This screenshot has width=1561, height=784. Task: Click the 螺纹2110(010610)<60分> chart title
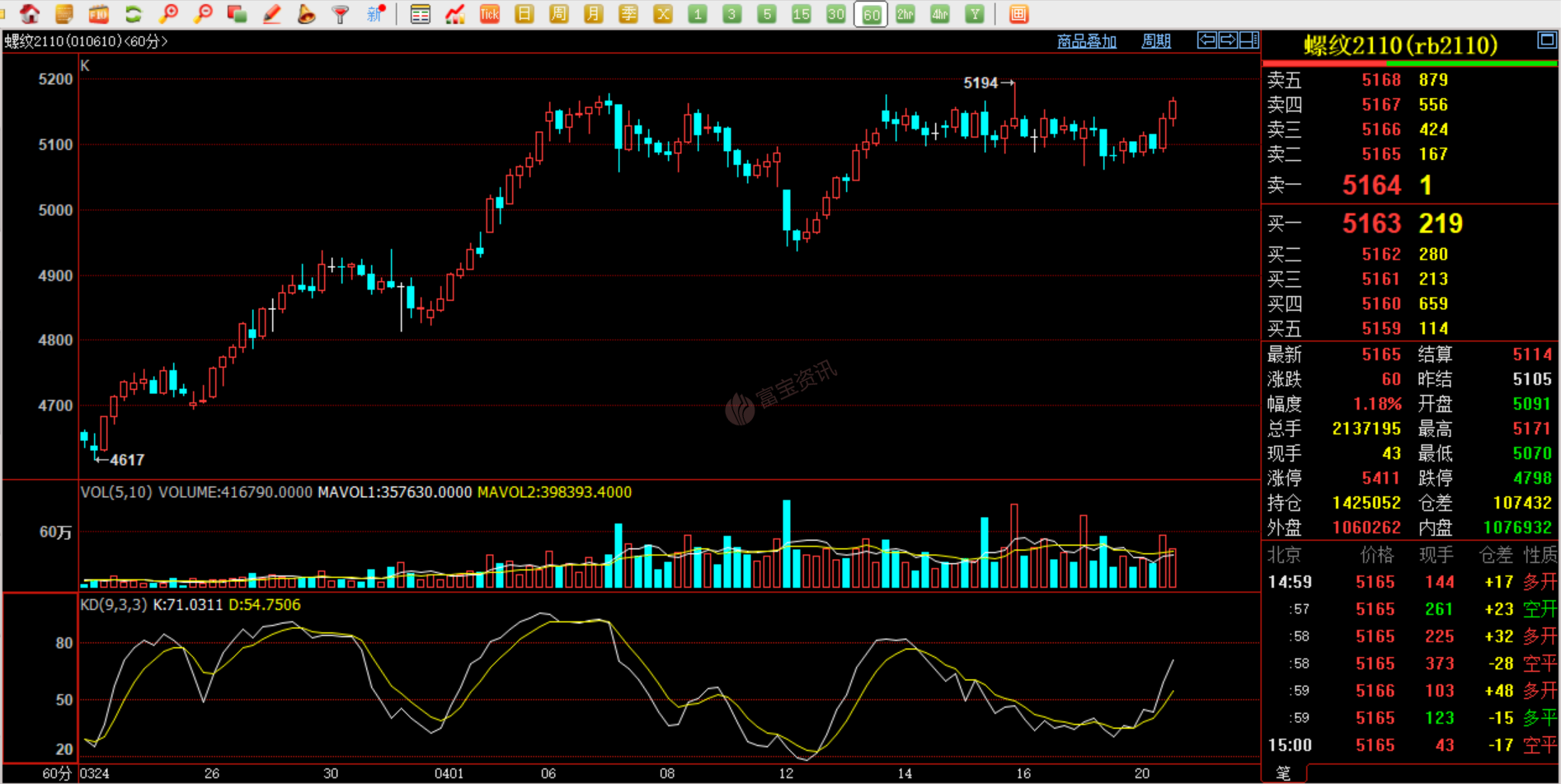click(86, 41)
